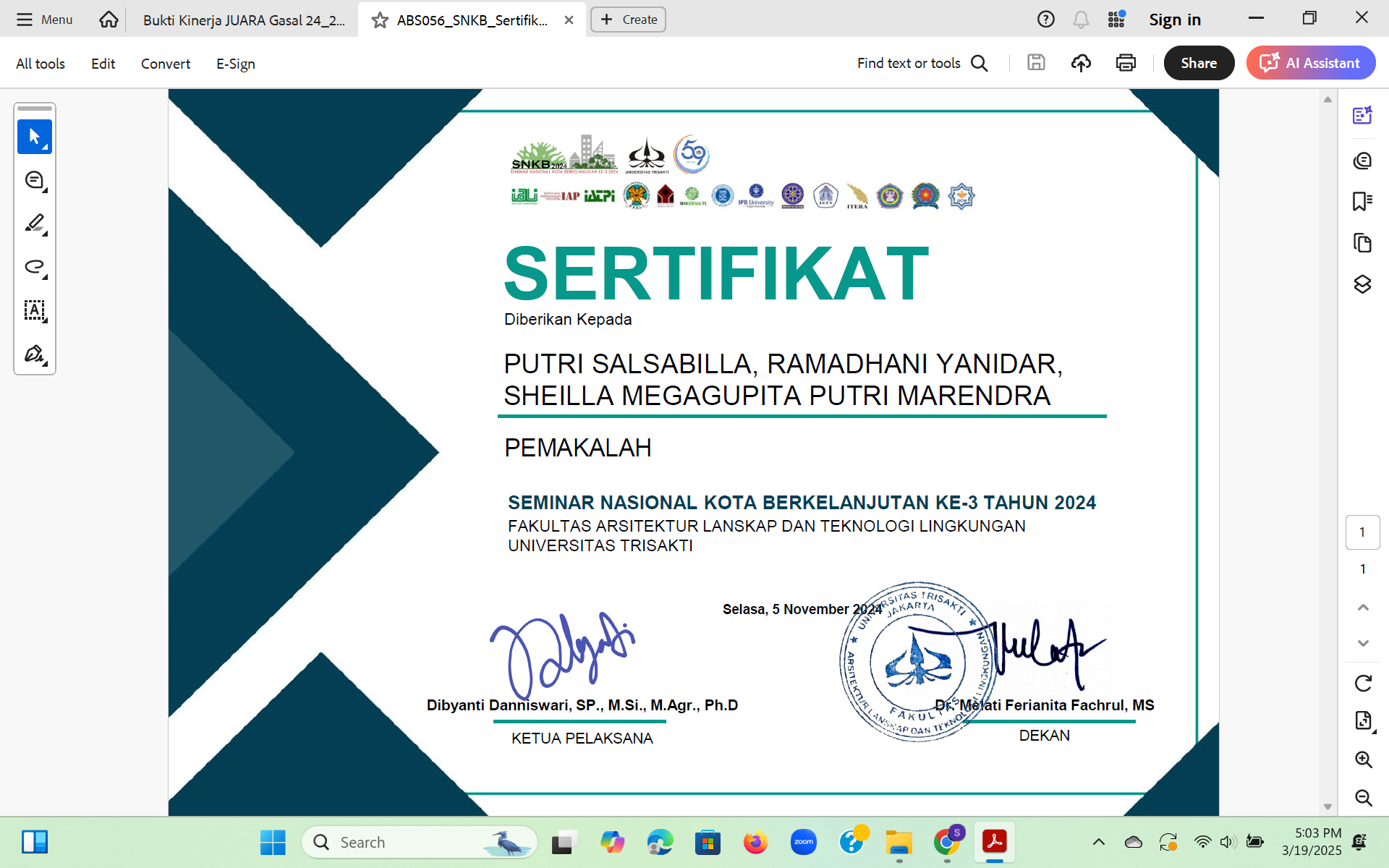1389x868 pixels.
Task: Open the comment tool in left toolbar
Action: coord(34,180)
